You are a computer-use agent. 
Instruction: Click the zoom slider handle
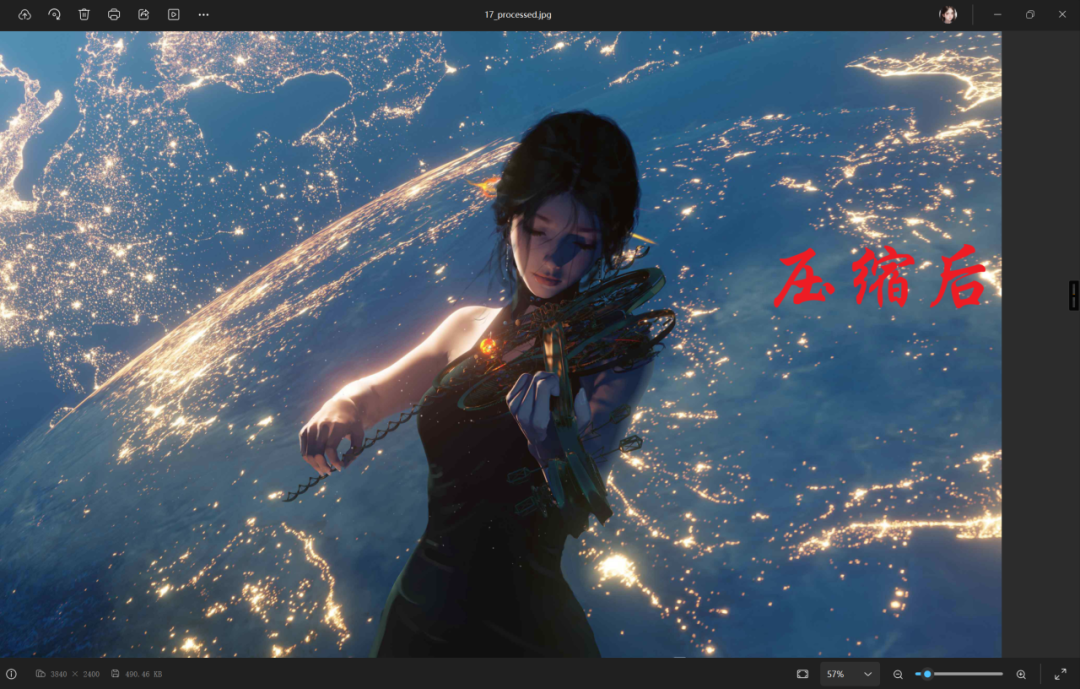point(927,674)
